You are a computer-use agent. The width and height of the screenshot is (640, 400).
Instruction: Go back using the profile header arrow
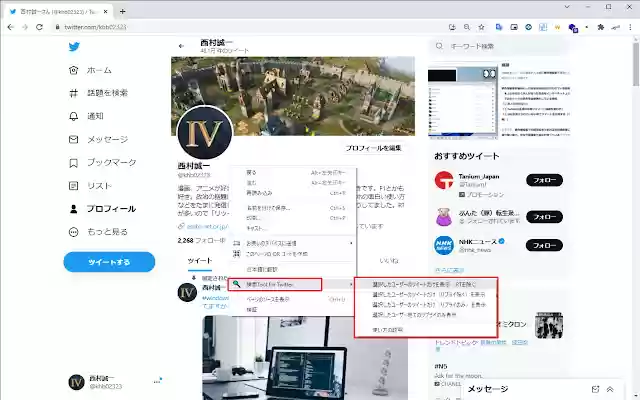(x=181, y=46)
